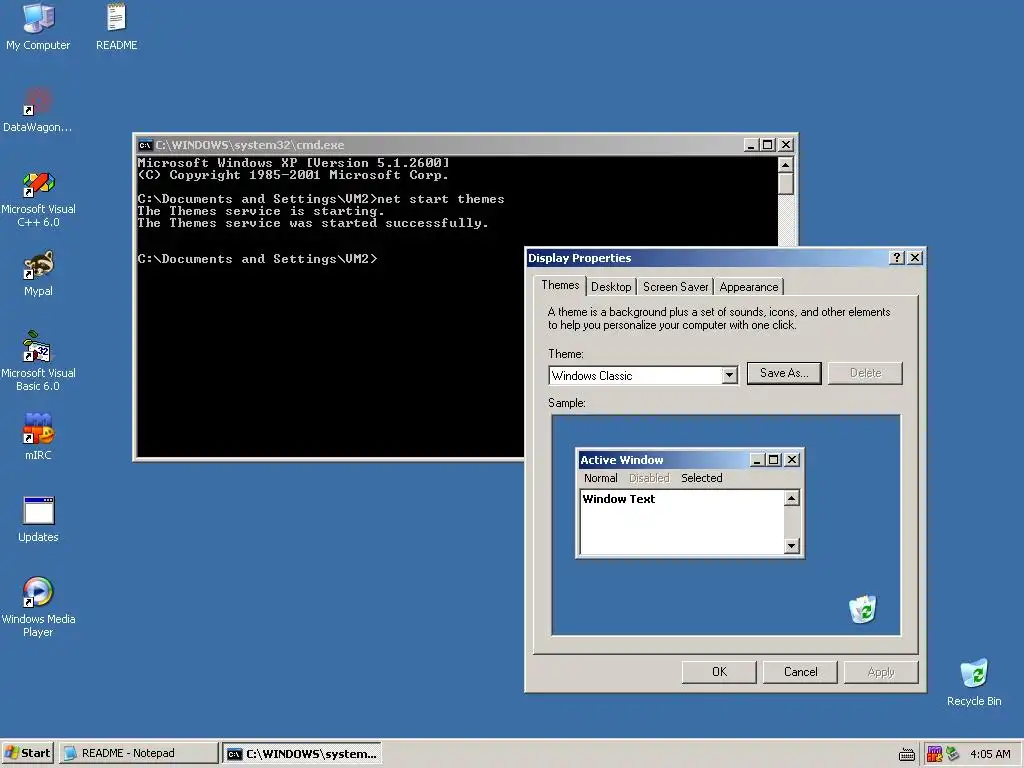Click the network connection tray icon
The image size is (1024, 768).
tap(952, 754)
